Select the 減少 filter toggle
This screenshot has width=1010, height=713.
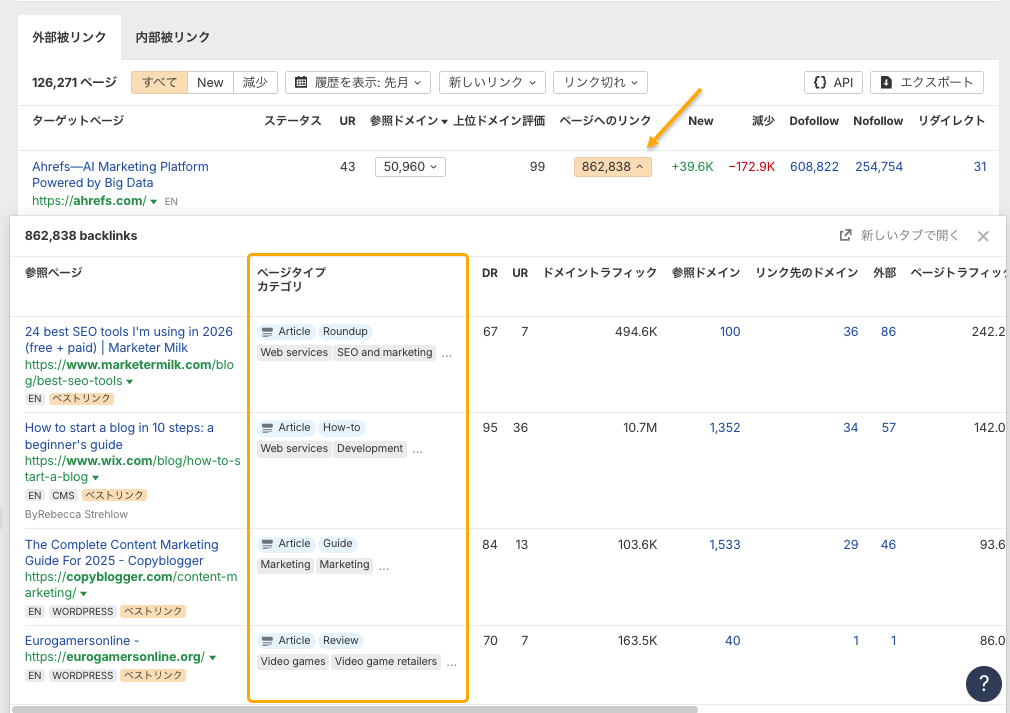255,82
